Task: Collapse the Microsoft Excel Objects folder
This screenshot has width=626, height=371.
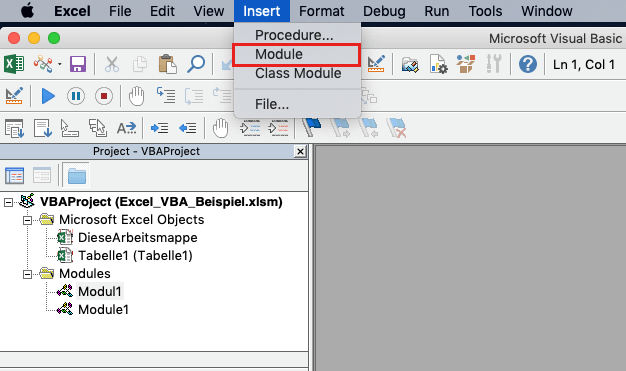Action: click(x=27, y=220)
